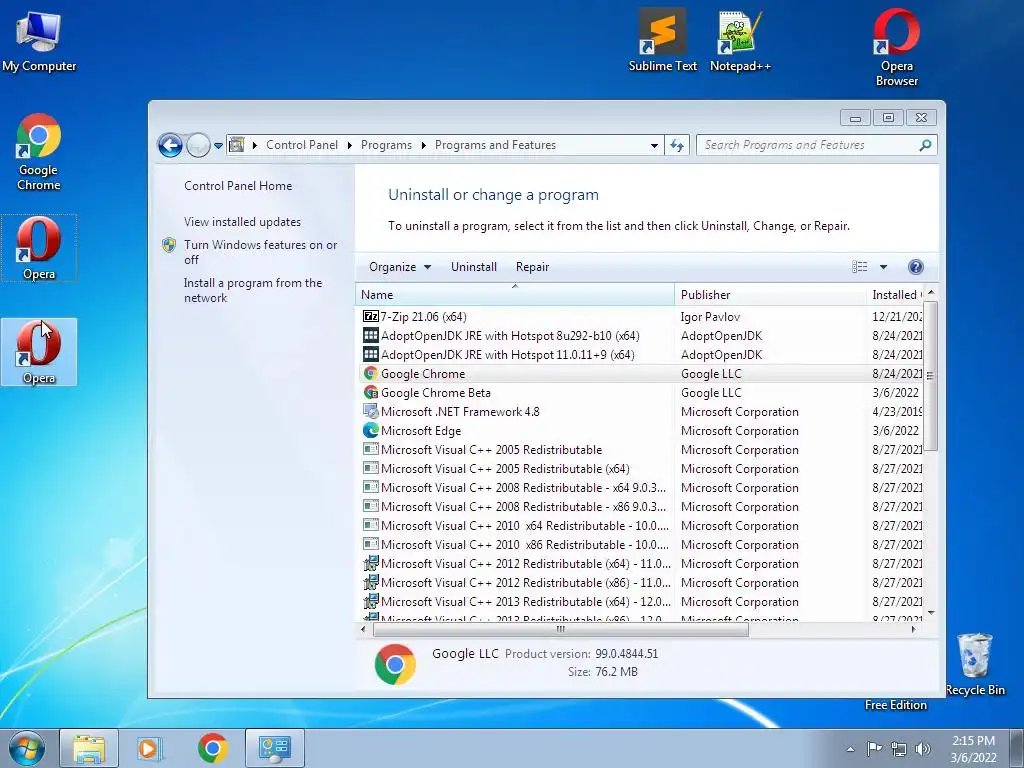Image resolution: width=1024 pixels, height=768 pixels.
Task: Show hidden tray icons arrow
Action: [850, 749]
